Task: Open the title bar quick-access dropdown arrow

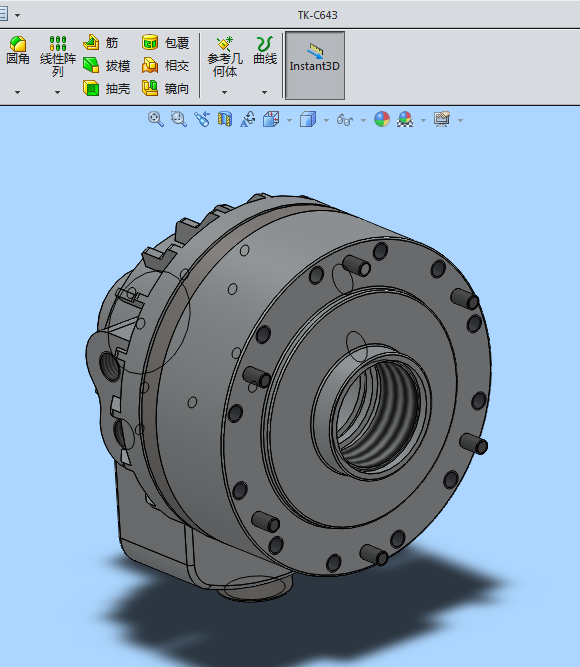Action: click(x=17, y=15)
